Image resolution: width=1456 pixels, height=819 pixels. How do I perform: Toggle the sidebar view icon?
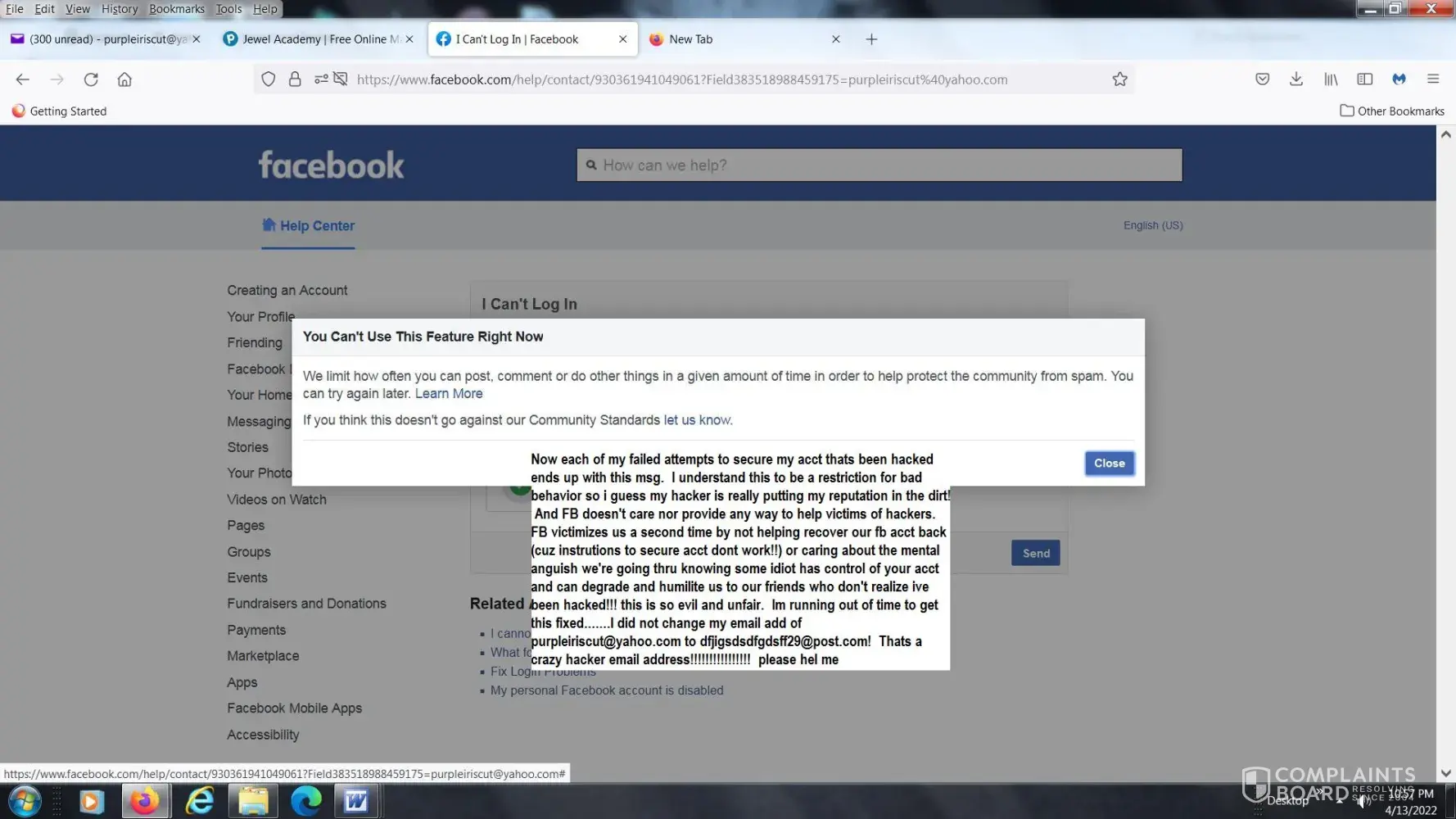point(1364,79)
